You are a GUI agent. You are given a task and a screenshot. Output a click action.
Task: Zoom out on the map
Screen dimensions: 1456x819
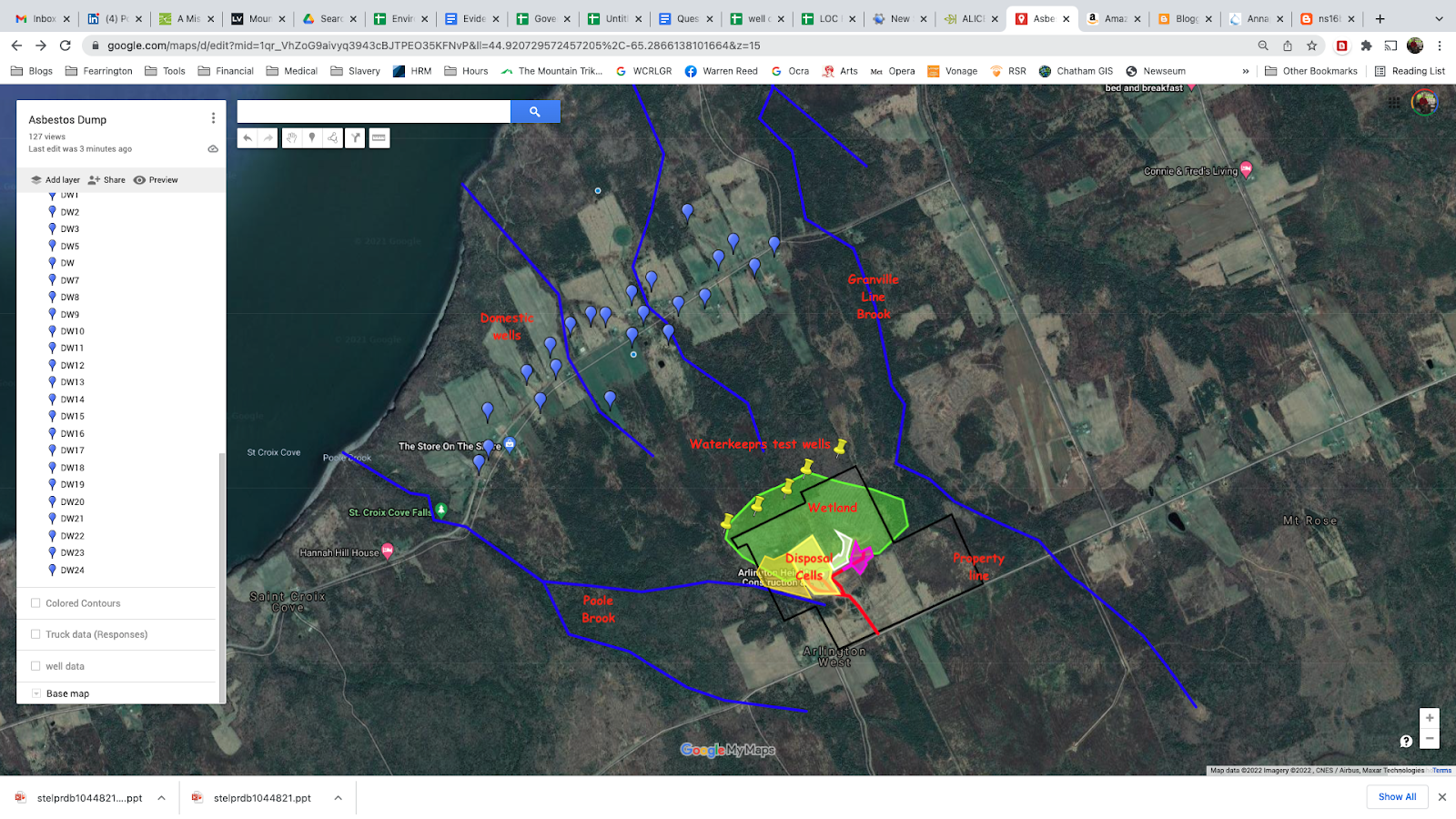pyautogui.click(x=1430, y=738)
